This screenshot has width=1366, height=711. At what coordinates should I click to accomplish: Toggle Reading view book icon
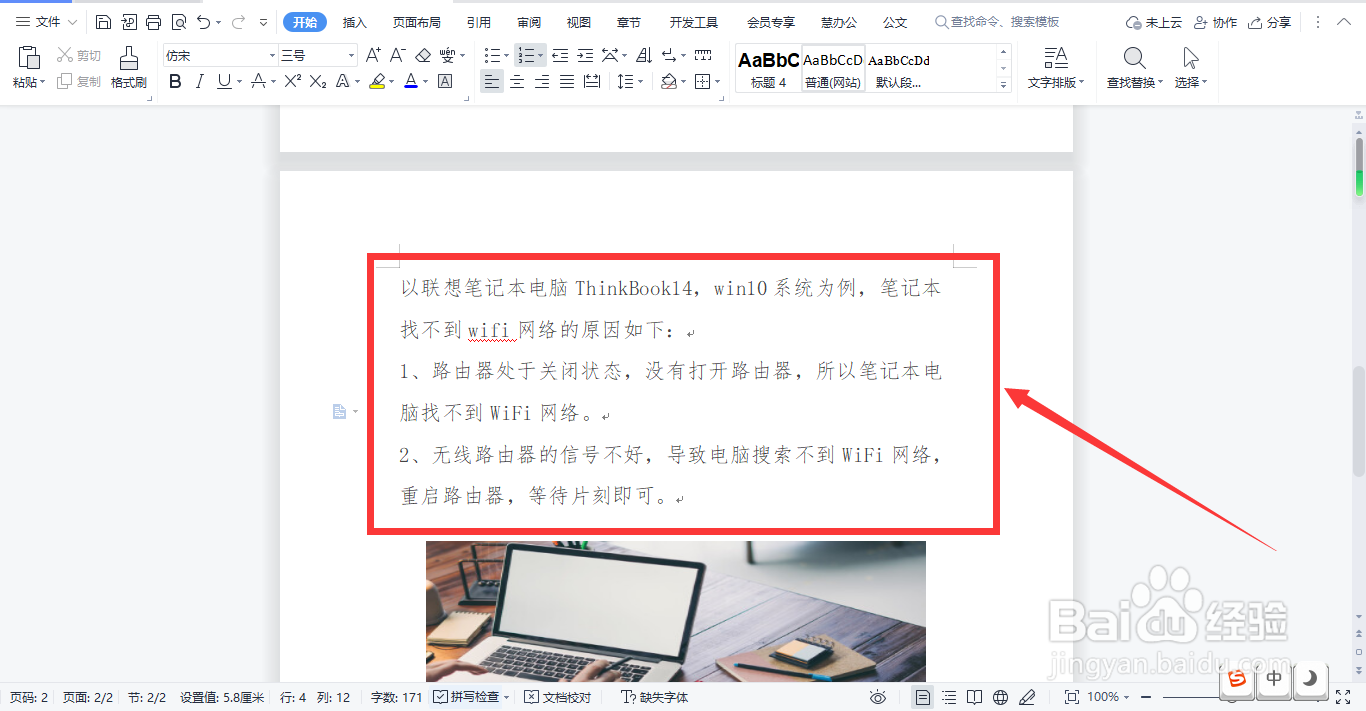click(x=973, y=697)
